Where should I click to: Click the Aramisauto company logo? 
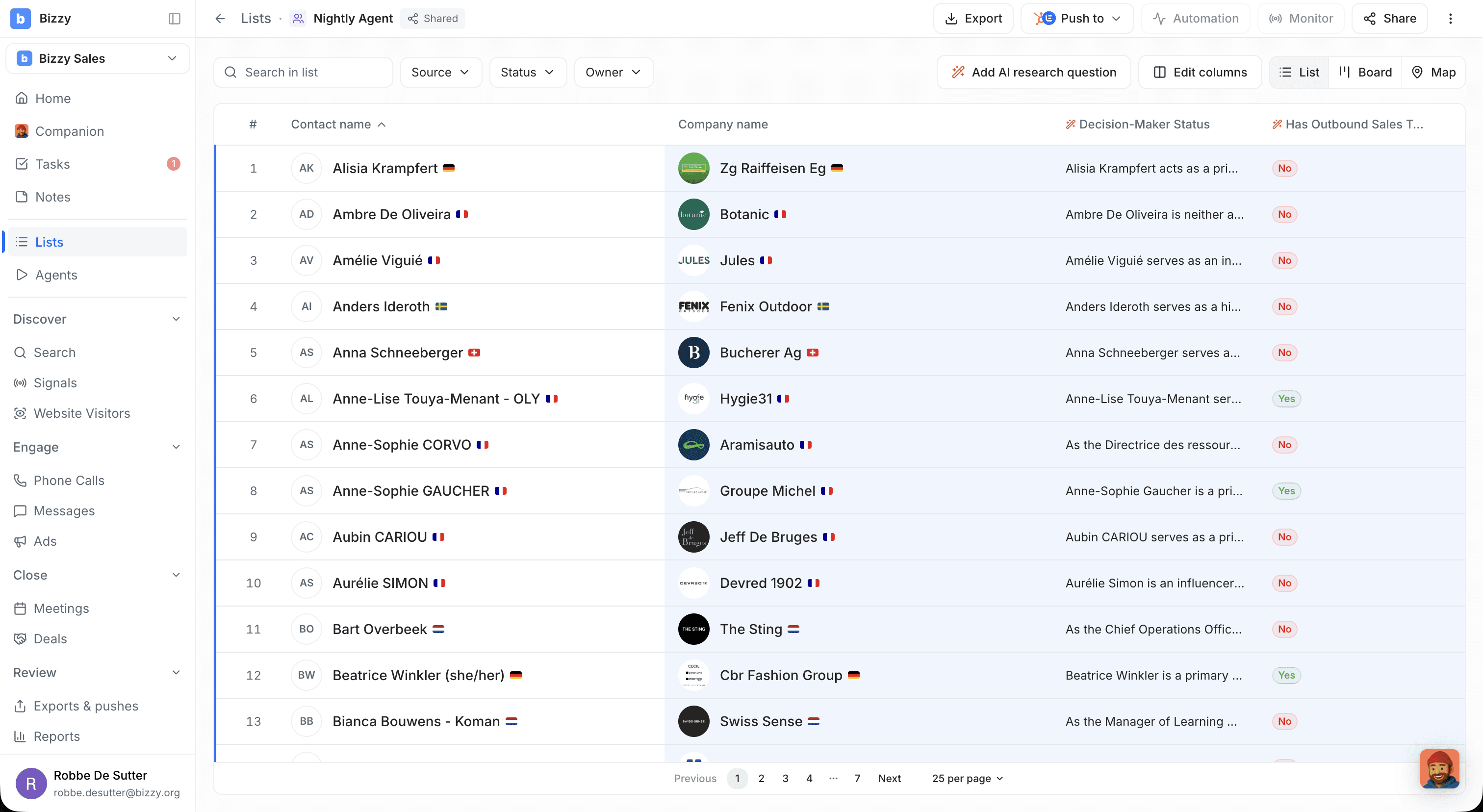click(694, 444)
